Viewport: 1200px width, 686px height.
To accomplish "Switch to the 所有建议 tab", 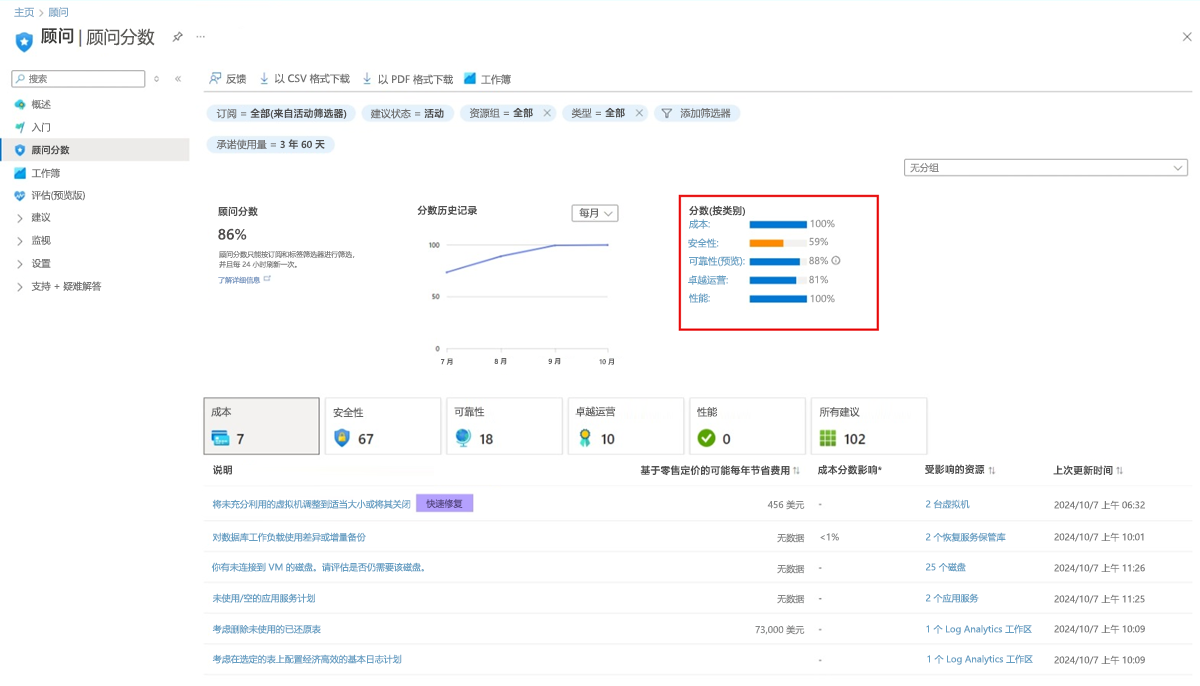I will tap(868, 425).
